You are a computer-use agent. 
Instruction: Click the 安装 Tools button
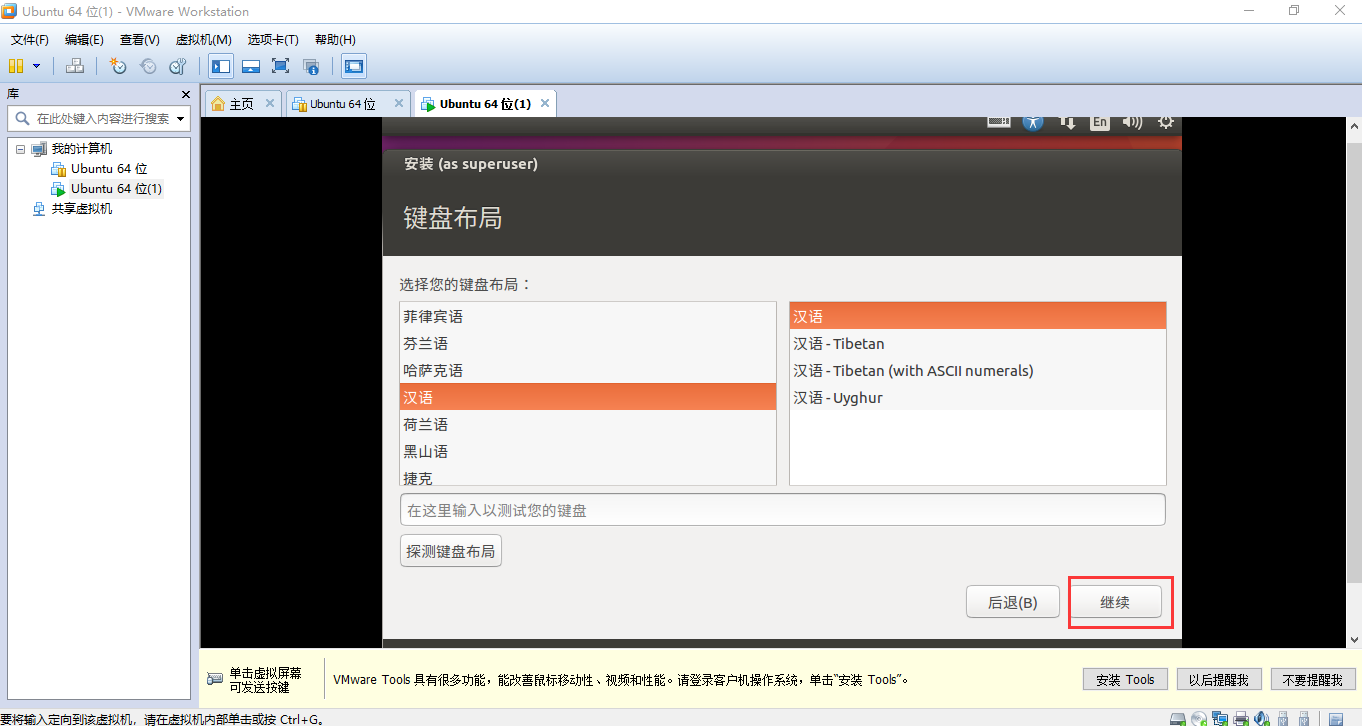[x=1125, y=680]
